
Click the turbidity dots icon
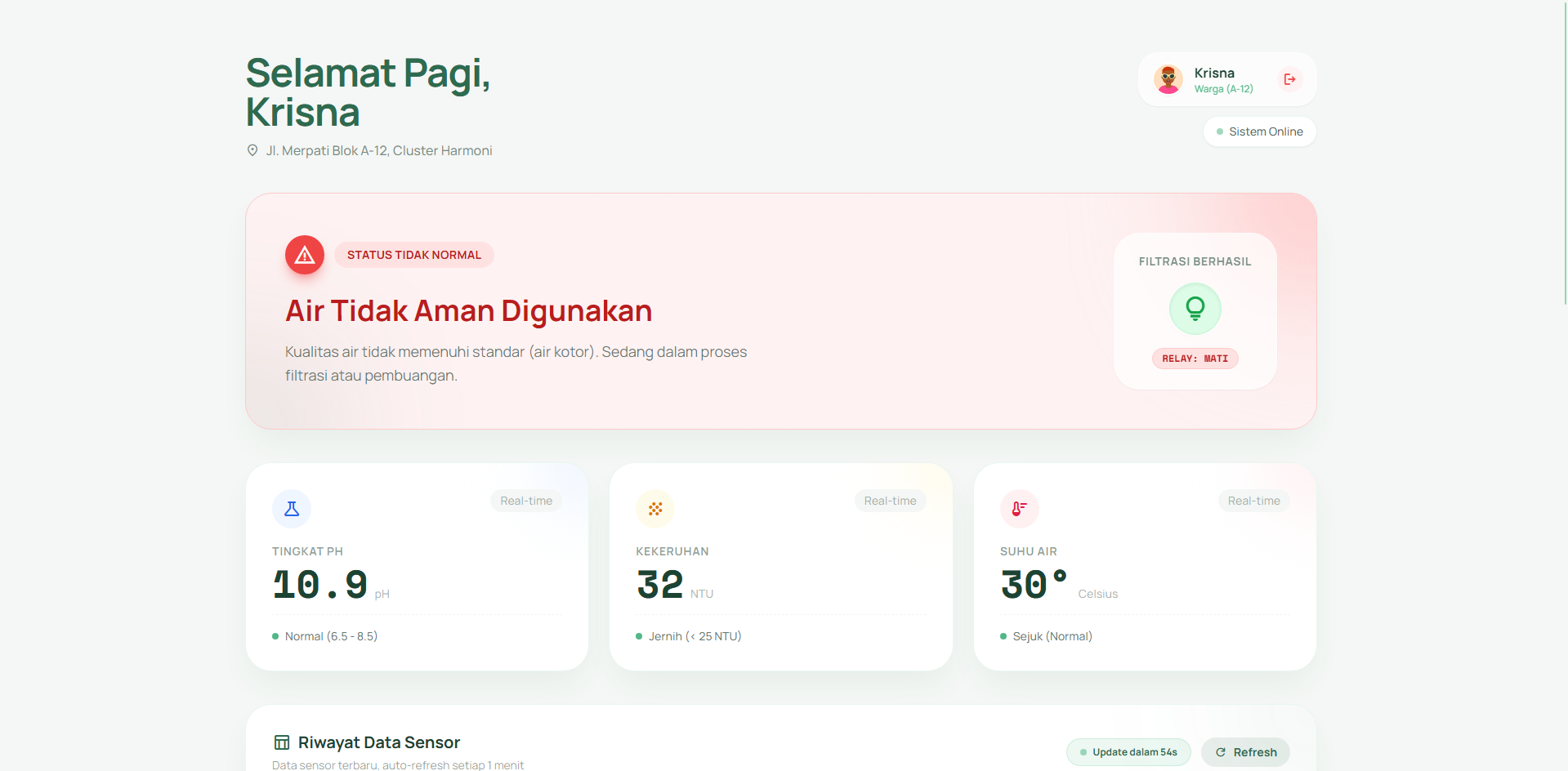coord(655,509)
